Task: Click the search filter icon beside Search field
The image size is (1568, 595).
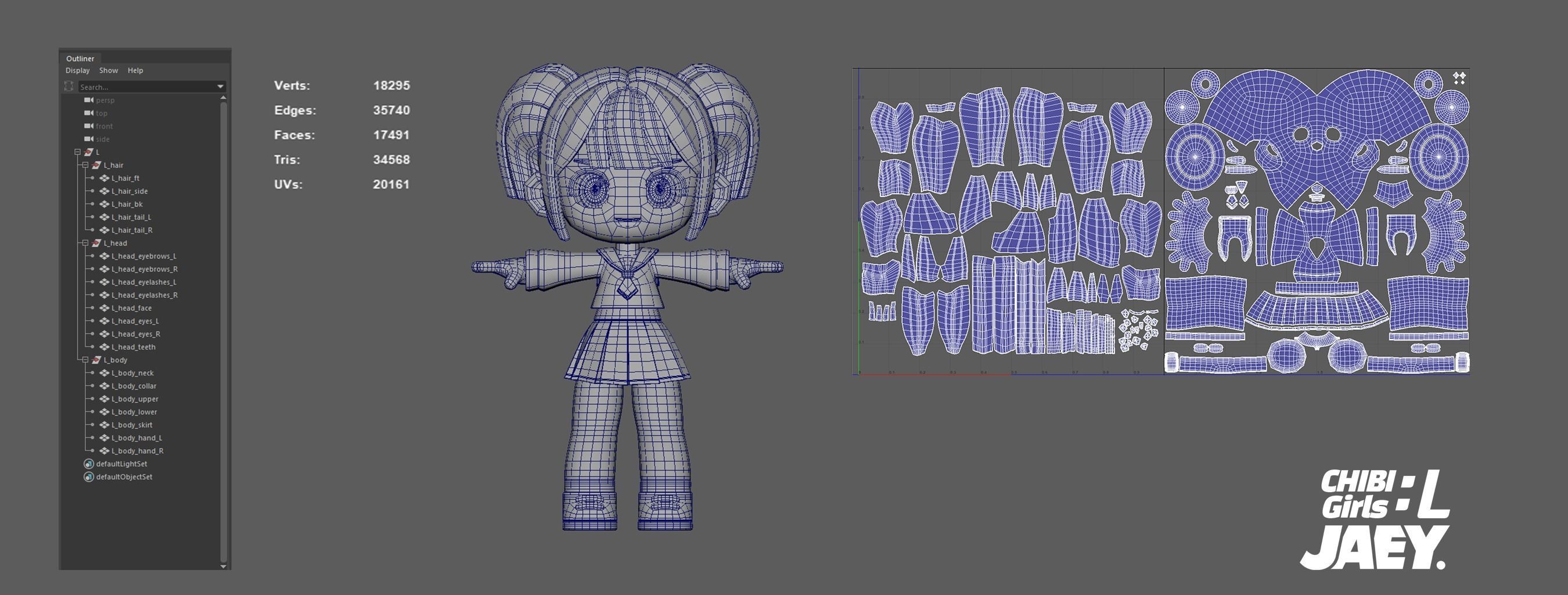Action: tap(69, 87)
